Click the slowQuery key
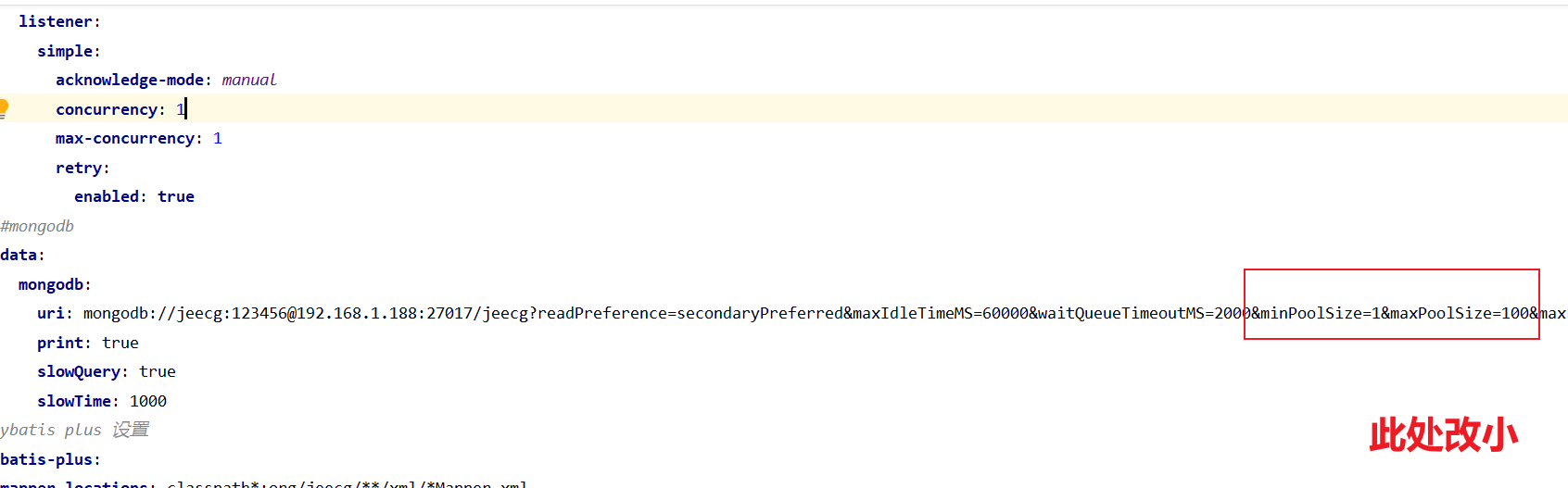The height and width of the screenshot is (488, 1568). coord(79,371)
